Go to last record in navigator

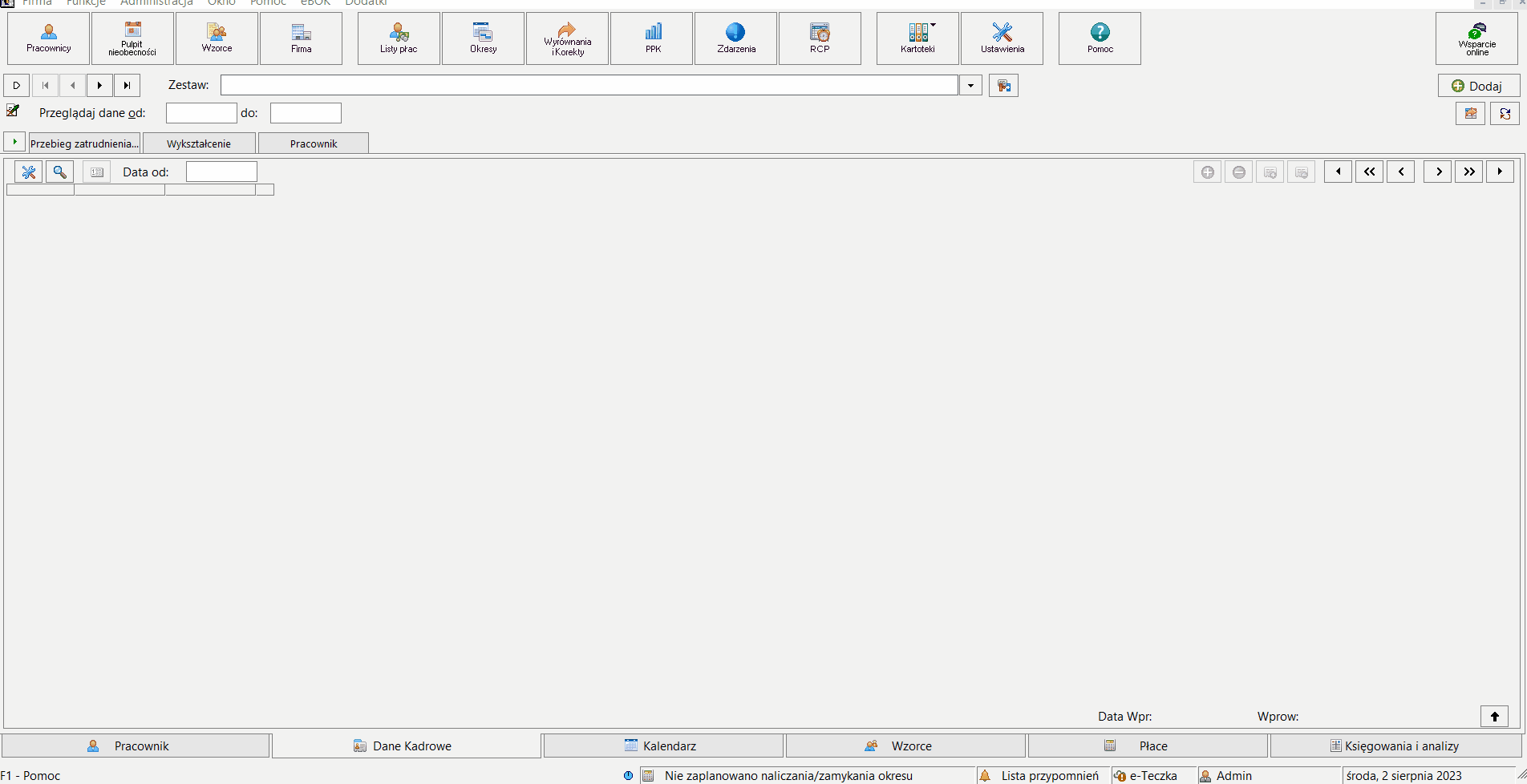pos(127,85)
